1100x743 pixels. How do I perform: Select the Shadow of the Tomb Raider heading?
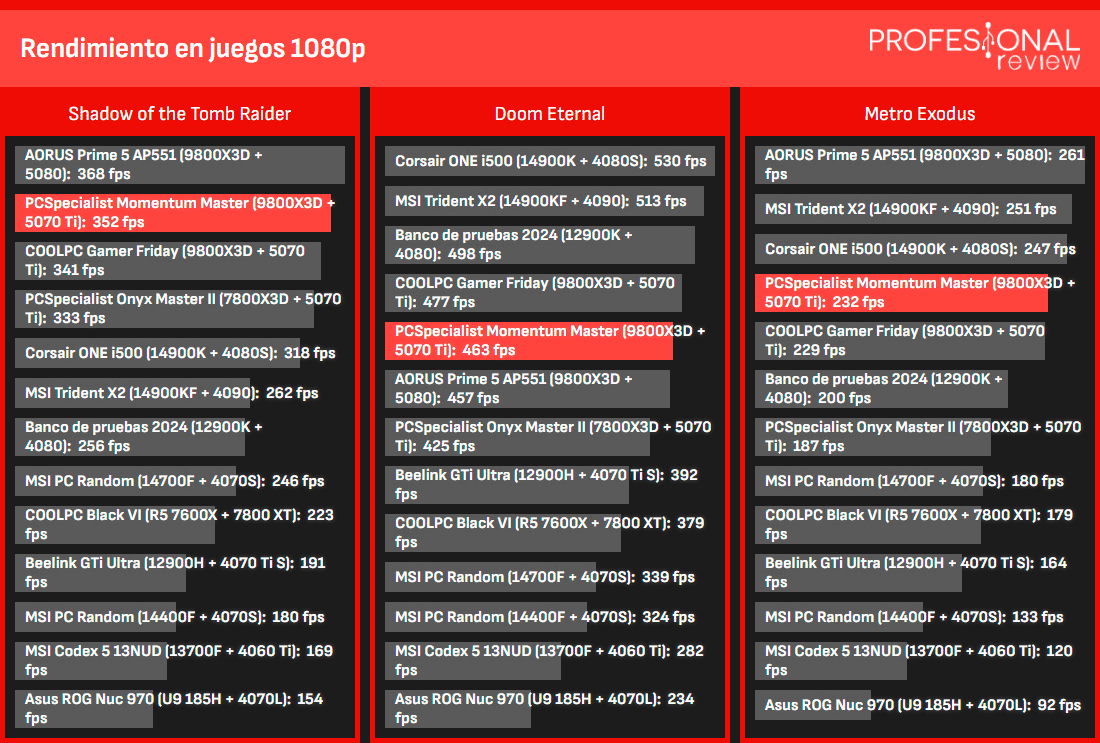tap(180, 114)
